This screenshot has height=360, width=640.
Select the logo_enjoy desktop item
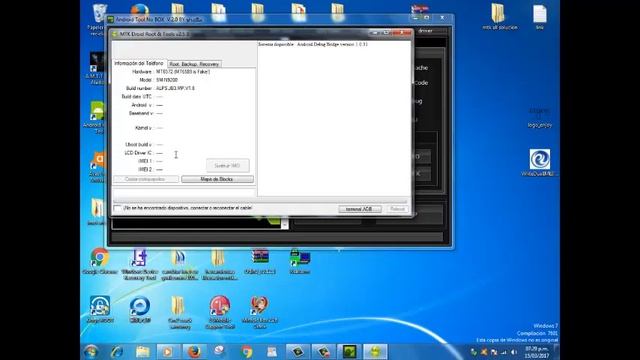tap(540, 118)
